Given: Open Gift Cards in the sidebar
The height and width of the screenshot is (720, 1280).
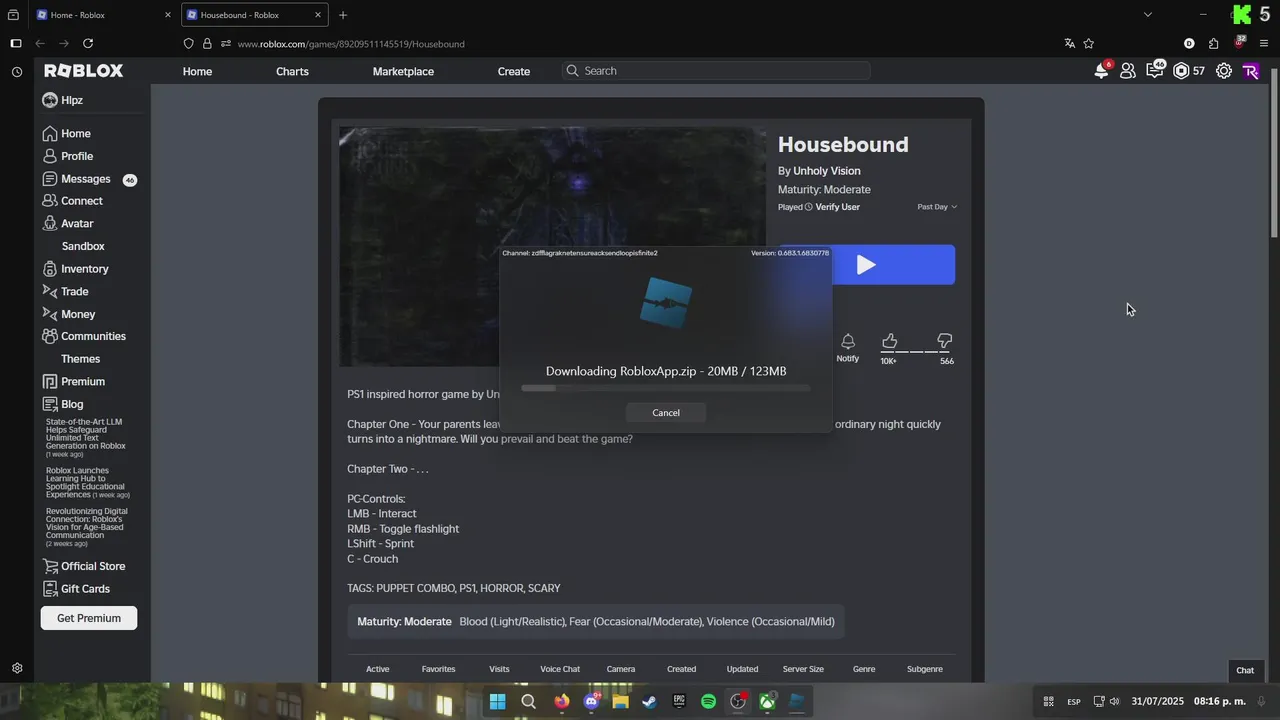Looking at the screenshot, I should (x=85, y=589).
